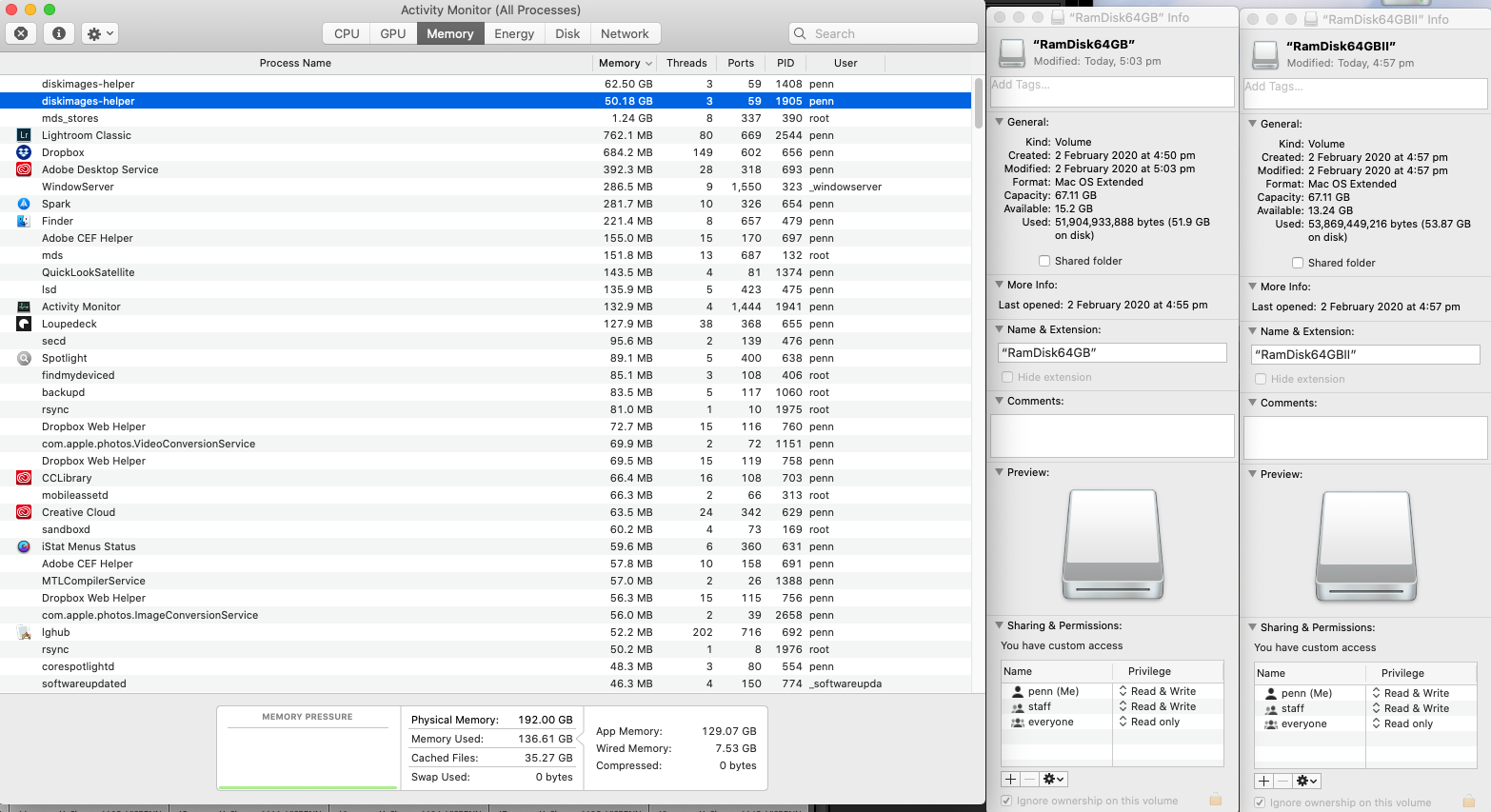Image resolution: width=1491 pixels, height=812 pixels.
Task: Collapse More Info section in RamDisk64GB Info
Action: 999,285
